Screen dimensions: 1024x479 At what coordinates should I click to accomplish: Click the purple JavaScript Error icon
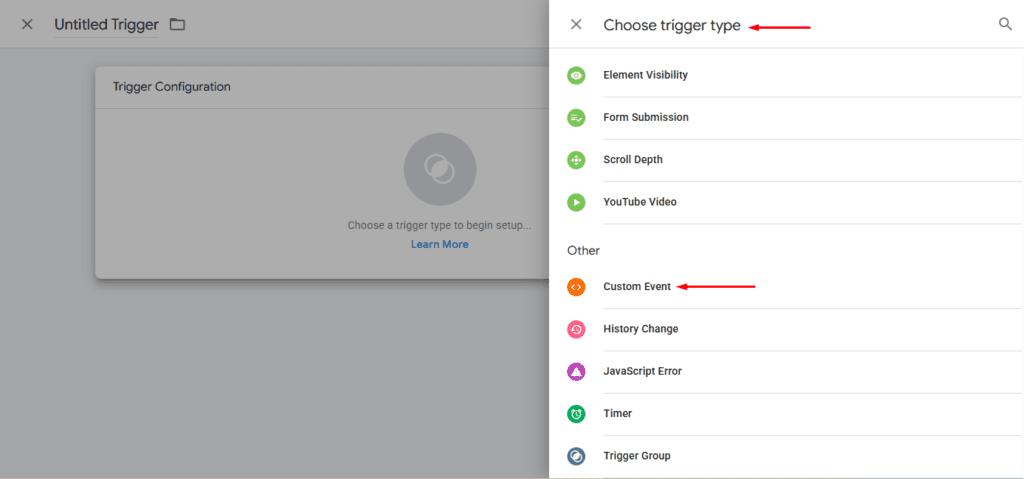pos(576,371)
